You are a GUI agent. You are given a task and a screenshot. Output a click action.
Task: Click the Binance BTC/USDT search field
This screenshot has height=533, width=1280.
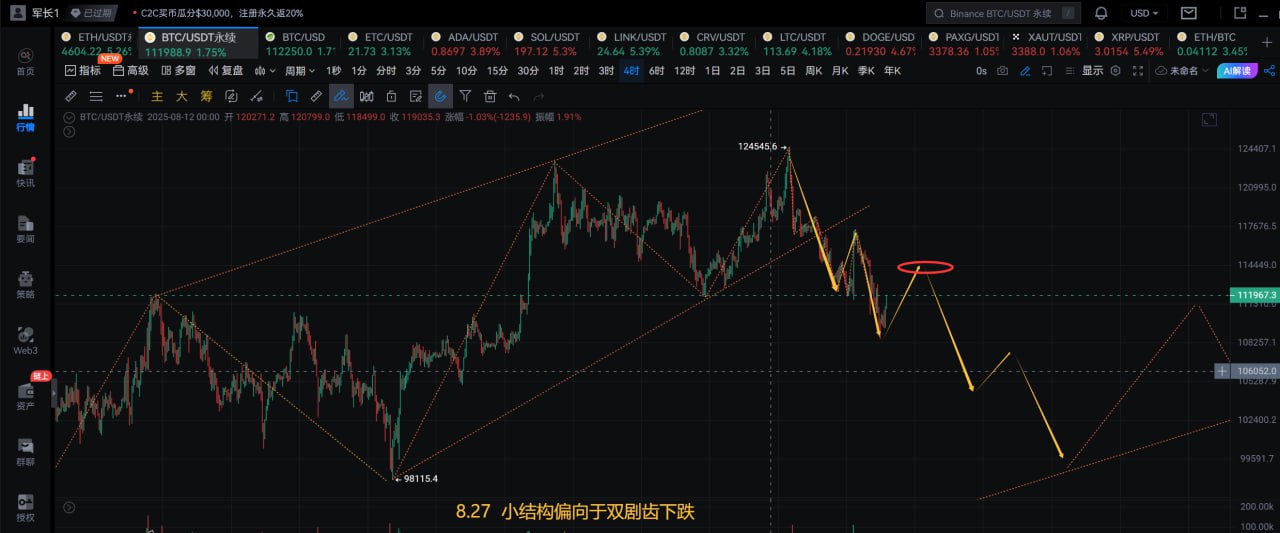click(1003, 13)
